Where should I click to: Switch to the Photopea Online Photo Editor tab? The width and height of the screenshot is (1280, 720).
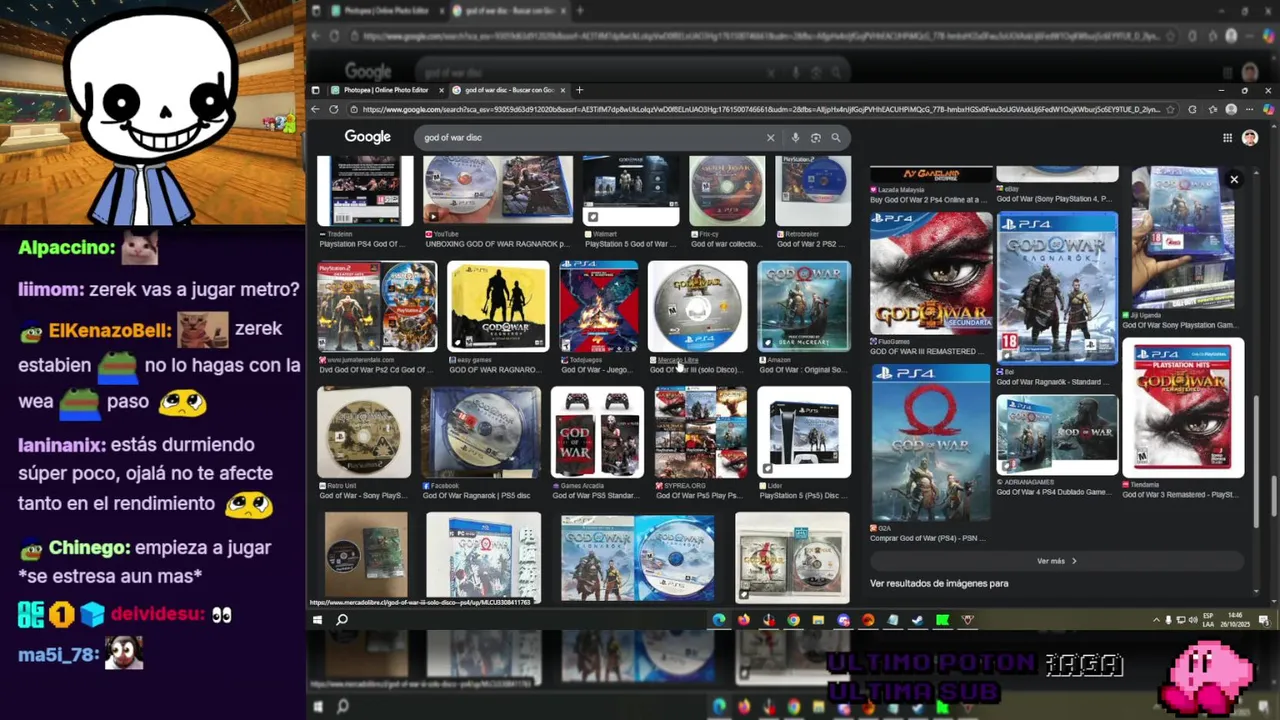386,90
